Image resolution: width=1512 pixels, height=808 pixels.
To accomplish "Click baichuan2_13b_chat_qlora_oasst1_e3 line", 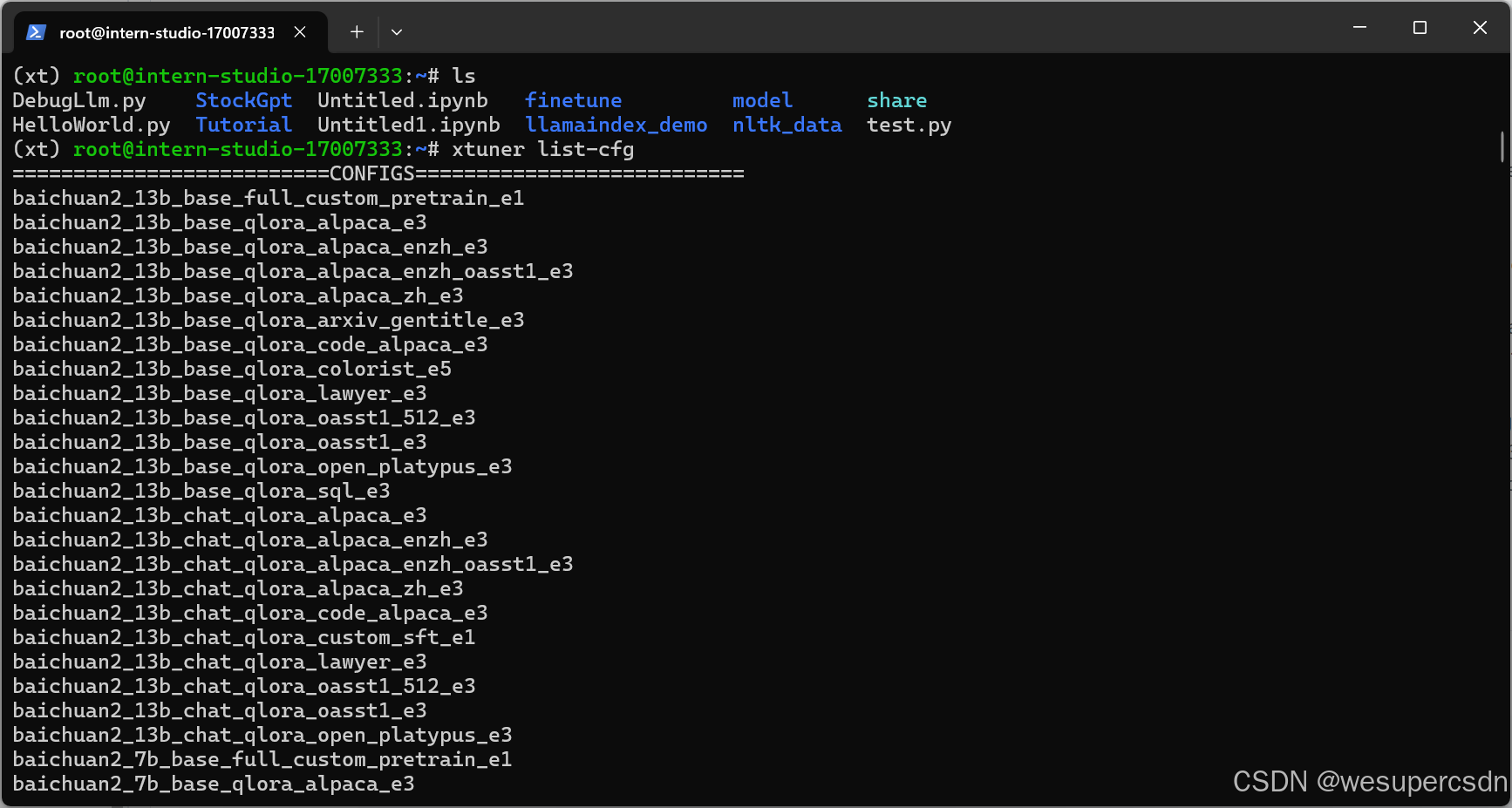I will pos(220,711).
